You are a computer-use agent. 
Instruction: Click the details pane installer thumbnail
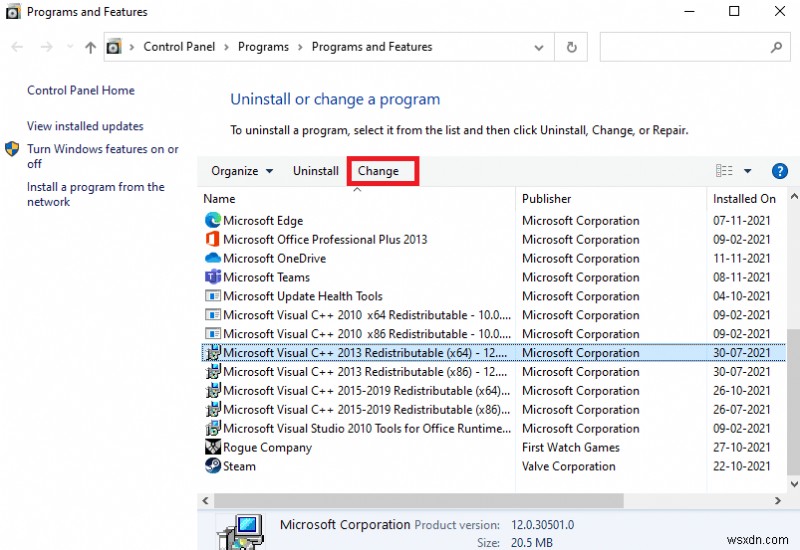coord(241,532)
